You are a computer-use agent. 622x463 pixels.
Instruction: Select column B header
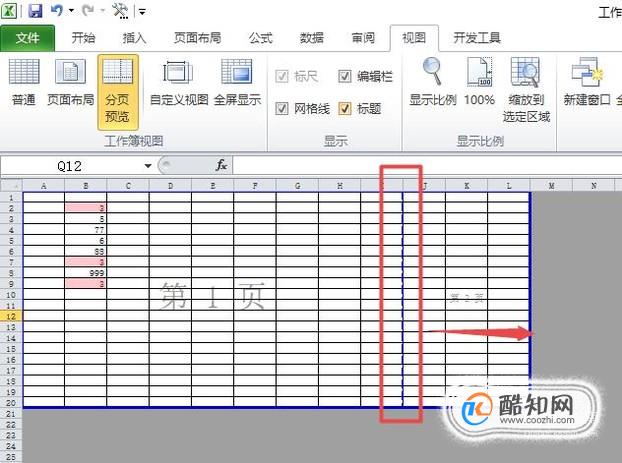(86, 185)
